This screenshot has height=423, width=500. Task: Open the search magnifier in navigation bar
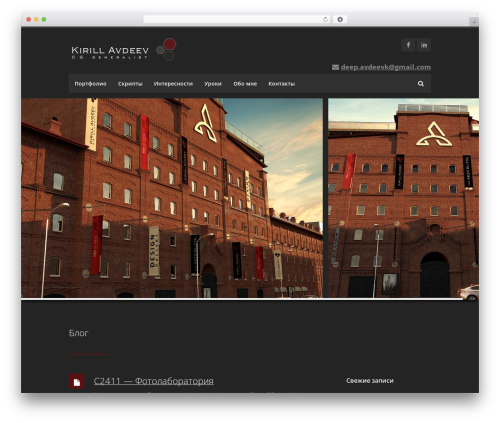[421, 84]
